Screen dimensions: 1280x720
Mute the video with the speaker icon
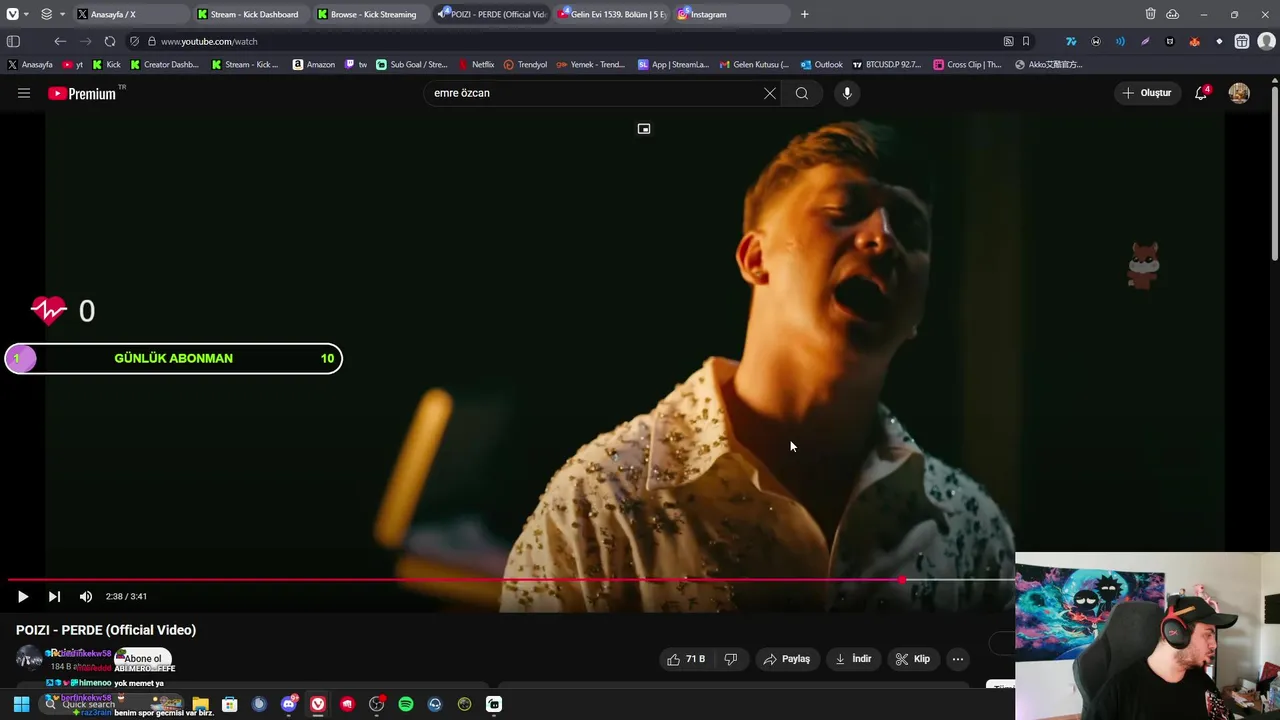[86, 596]
